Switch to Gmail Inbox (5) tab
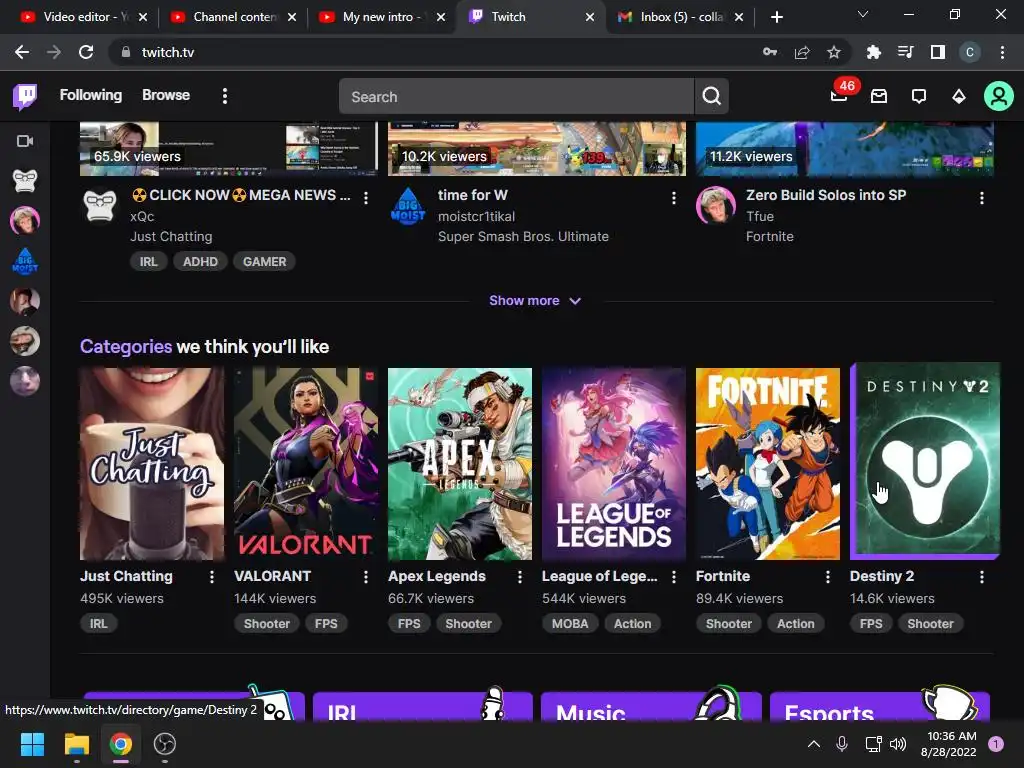The width and height of the screenshot is (1024, 768). click(681, 17)
